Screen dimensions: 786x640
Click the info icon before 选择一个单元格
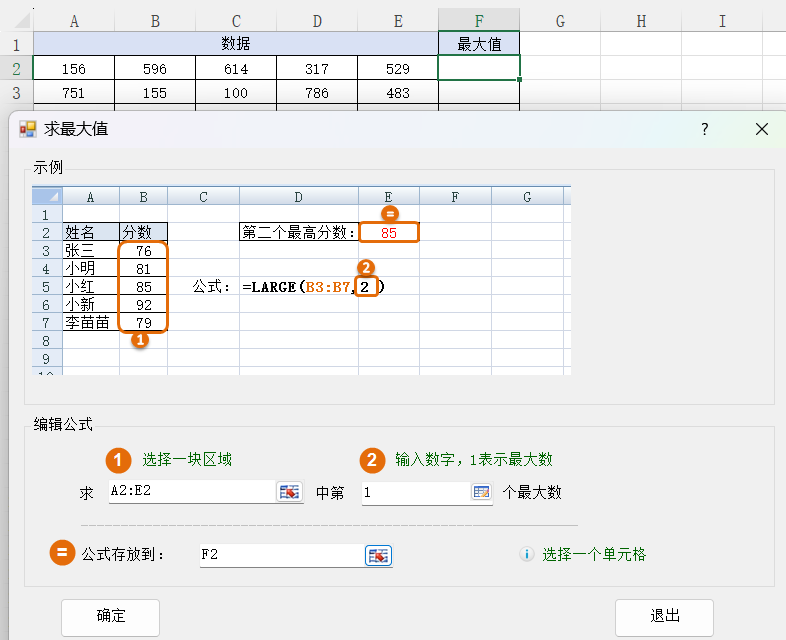527,554
